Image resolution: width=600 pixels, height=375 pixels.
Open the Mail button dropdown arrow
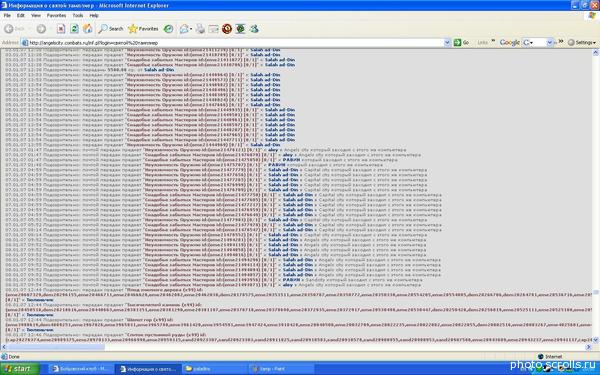[191, 29]
